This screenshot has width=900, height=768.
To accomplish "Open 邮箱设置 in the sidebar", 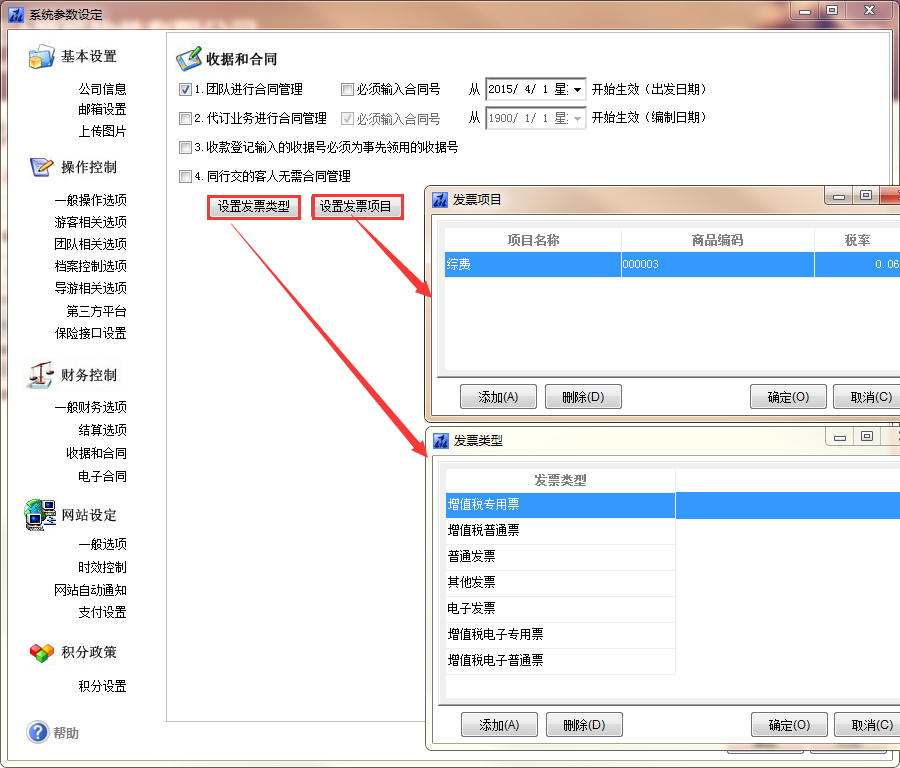I will [x=102, y=109].
